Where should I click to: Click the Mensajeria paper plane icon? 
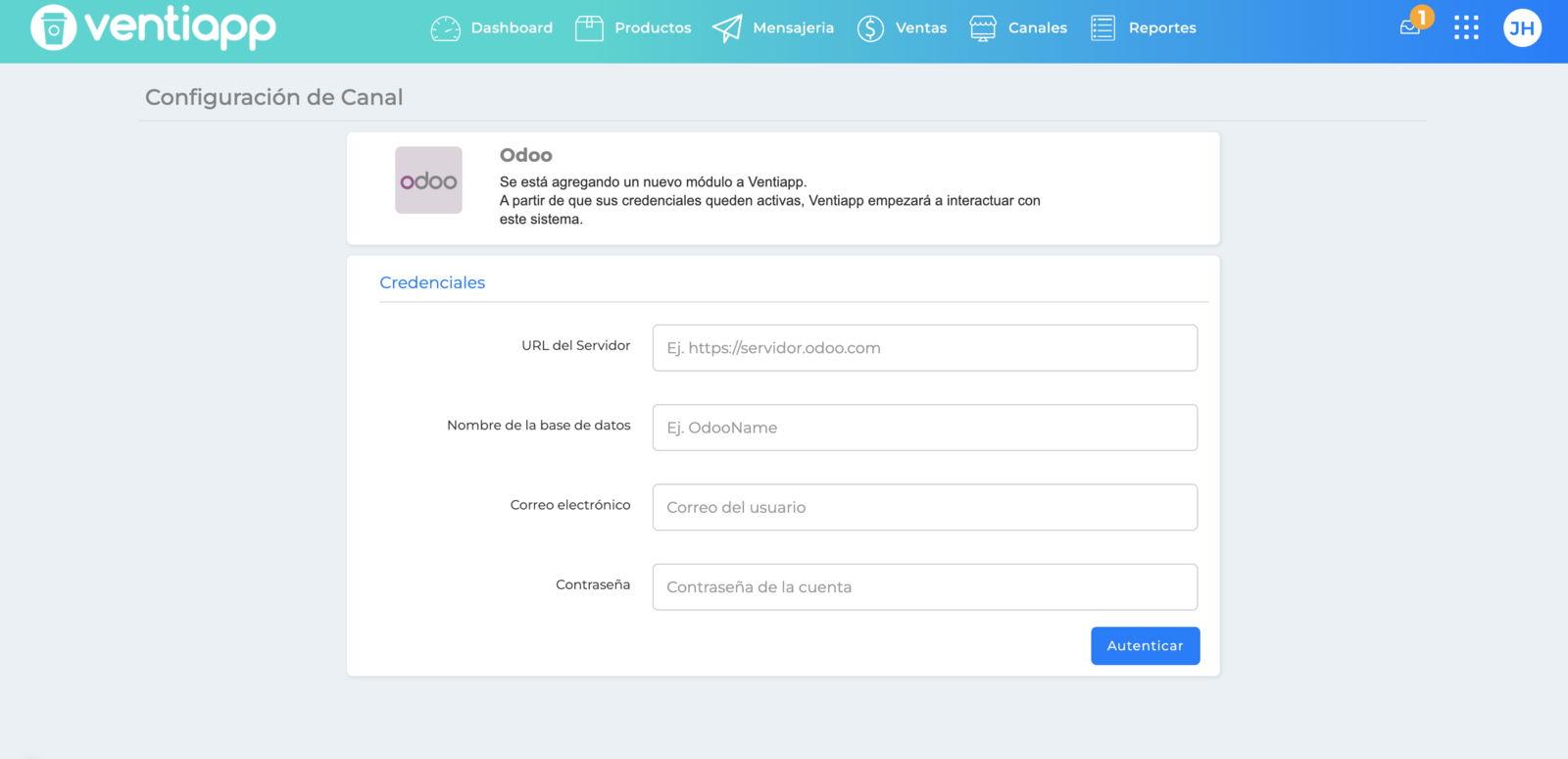click(x=727, y=28)
